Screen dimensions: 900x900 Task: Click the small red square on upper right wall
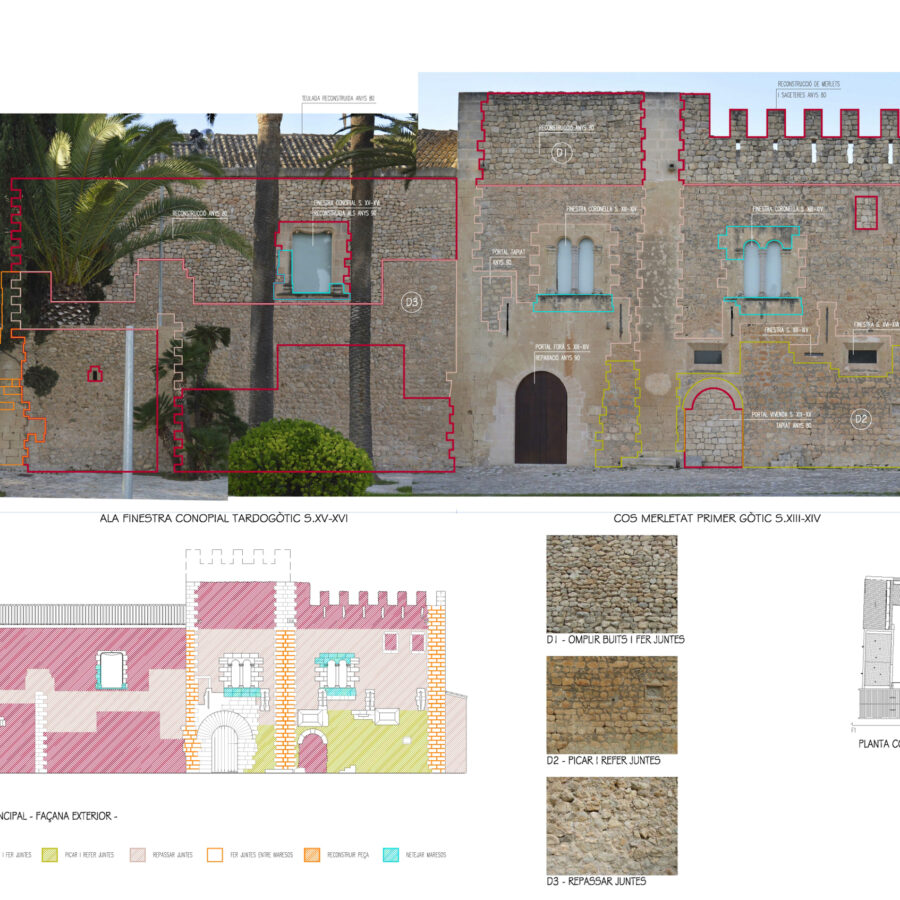866,212
